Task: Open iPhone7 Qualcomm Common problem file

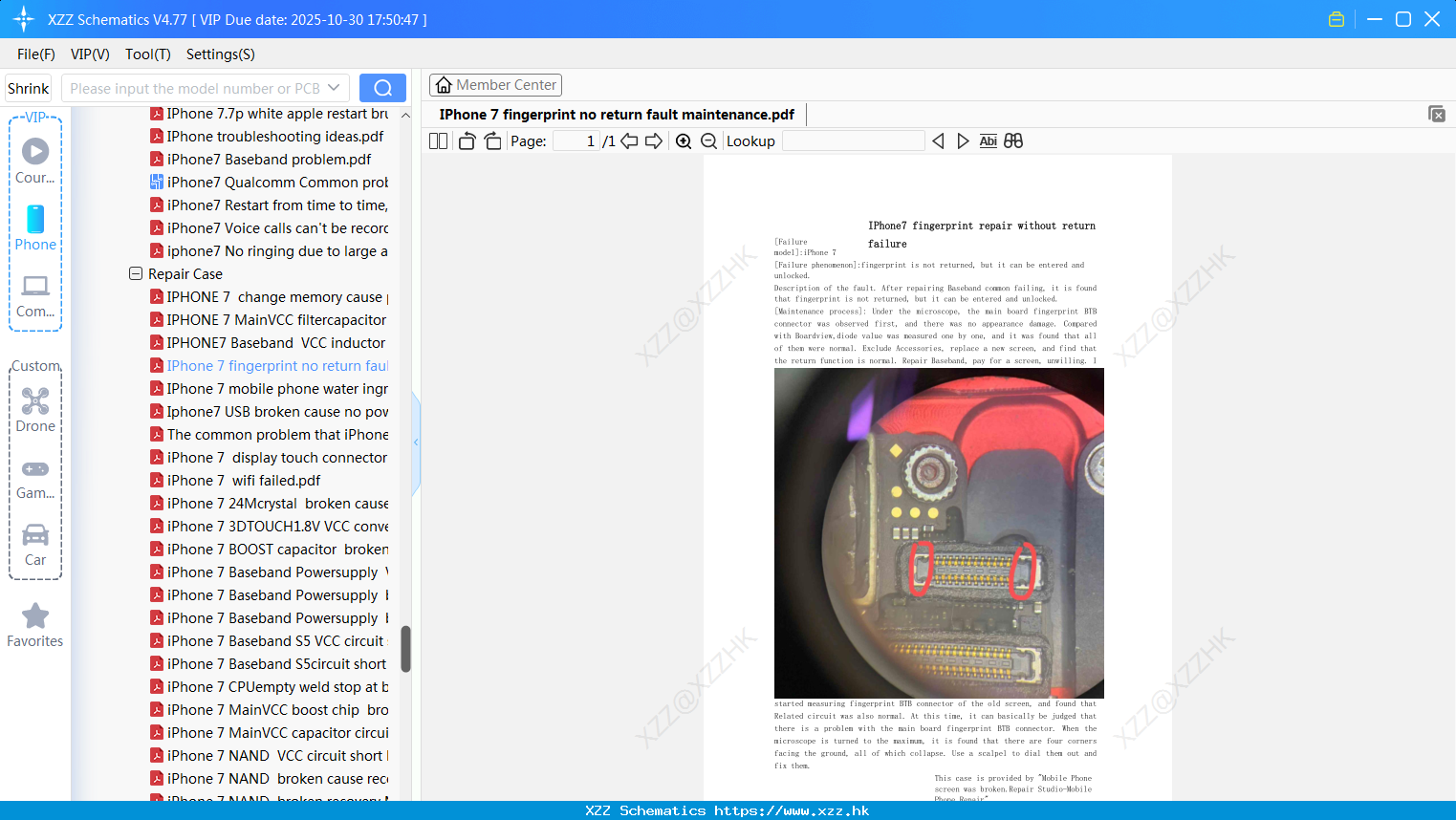Action: point(269,183)
